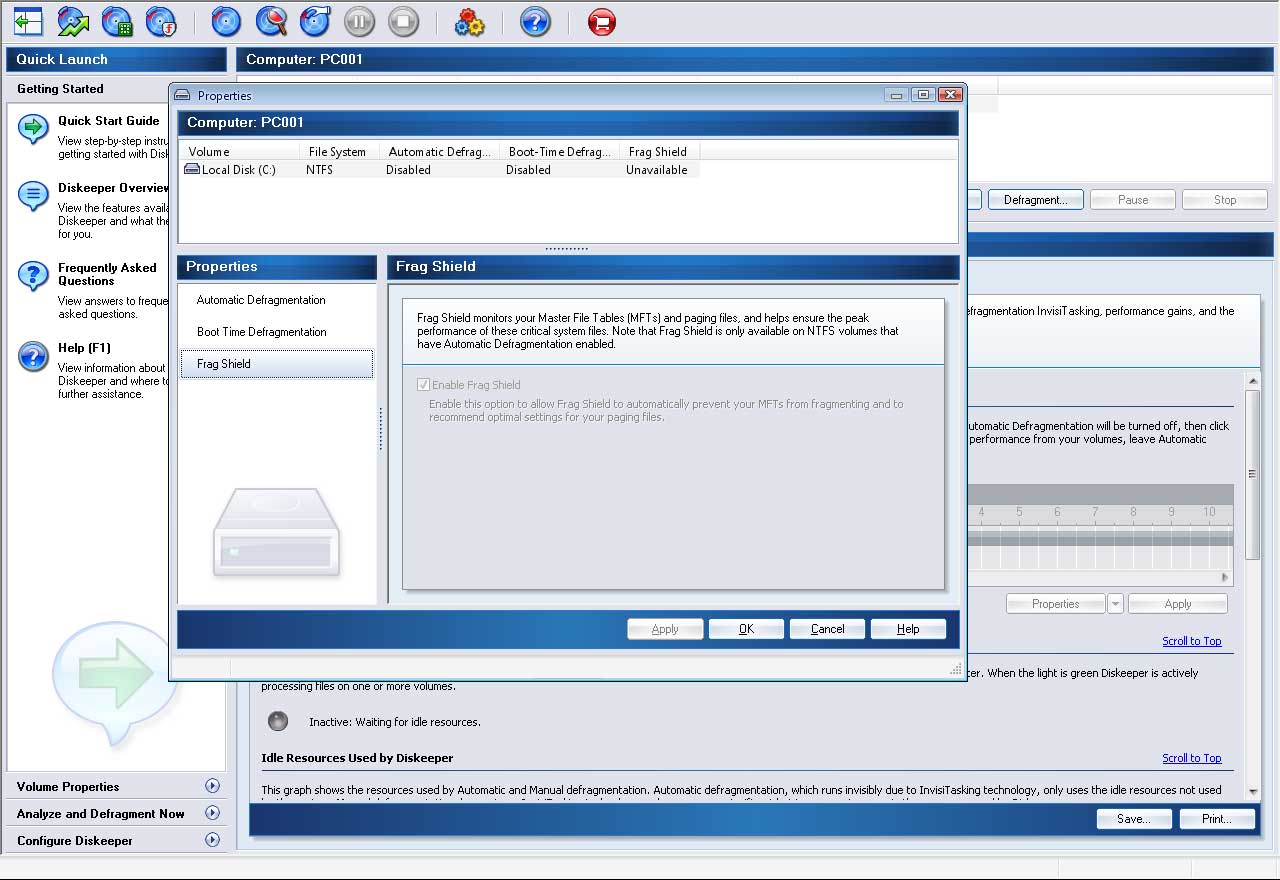The height and width of the screenshot is (880, 1280).
Task: Click the Diskeeper Overview speech bubble icon
Action: (33, 195)
